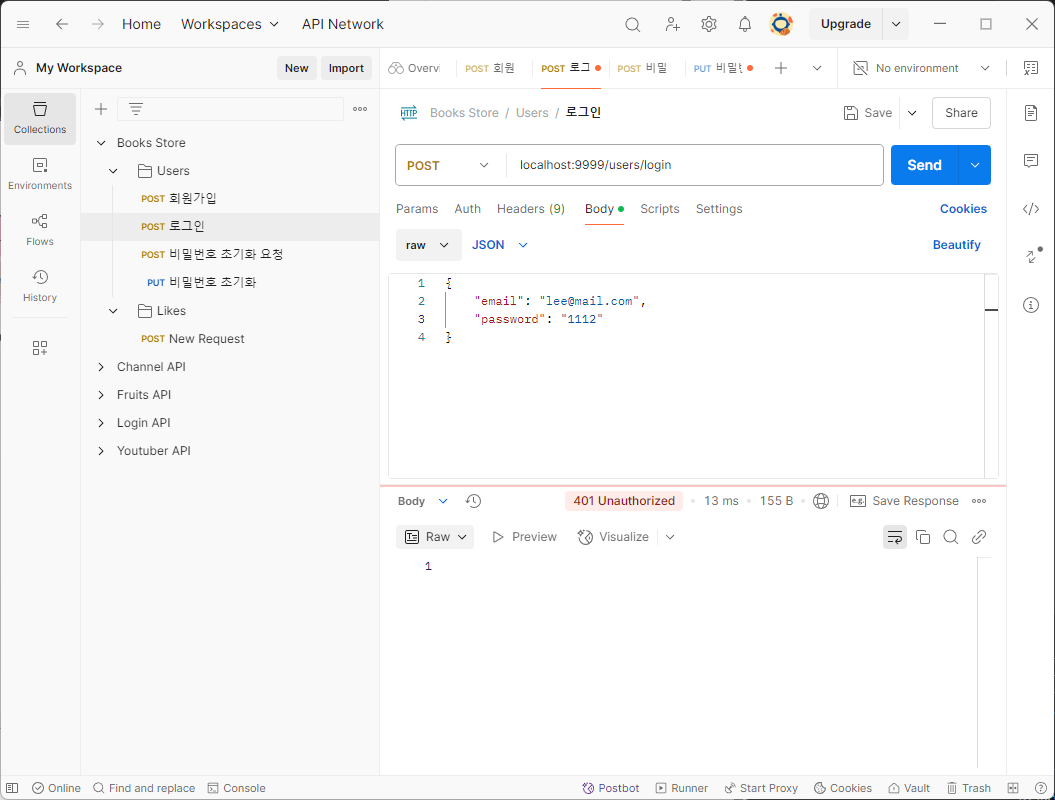Expand the Fruits API collection

click(101, 395)
